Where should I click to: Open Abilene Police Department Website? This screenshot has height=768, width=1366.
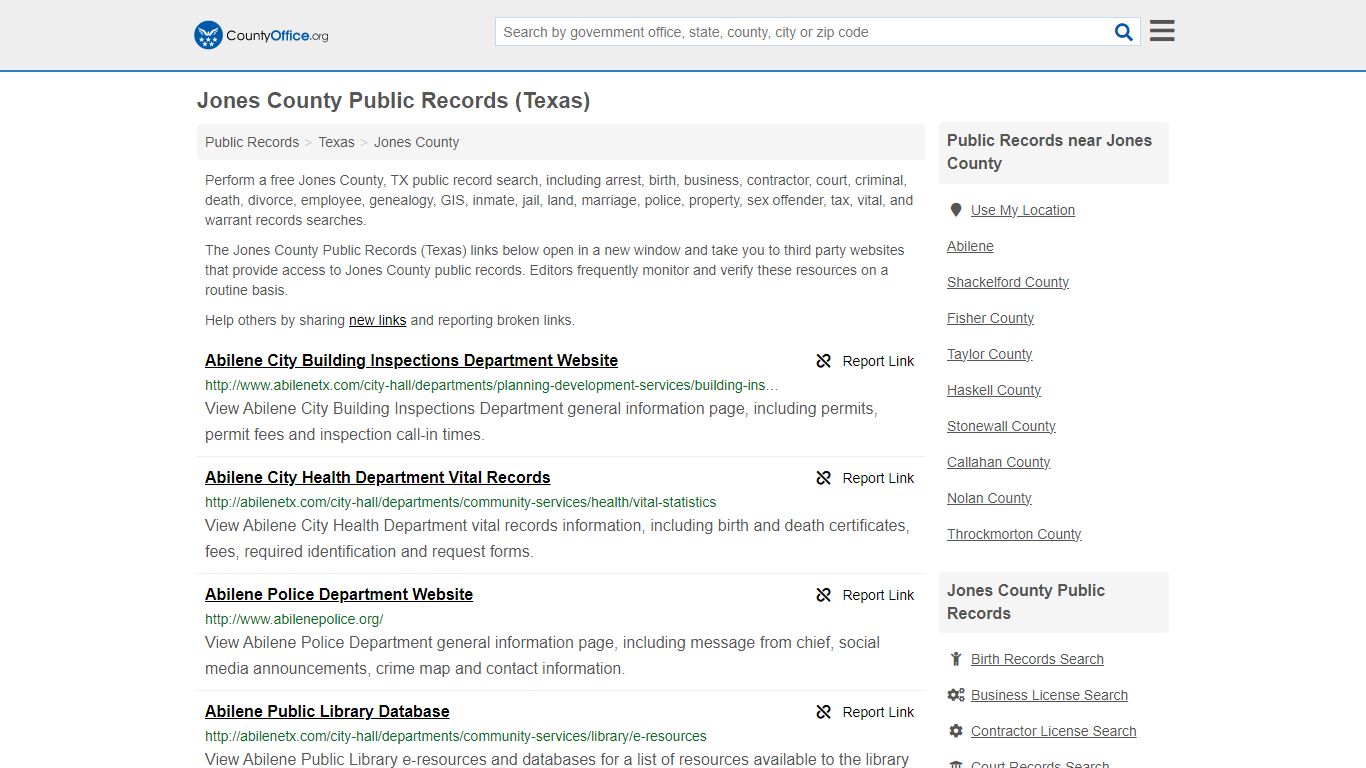click(339, 594)
